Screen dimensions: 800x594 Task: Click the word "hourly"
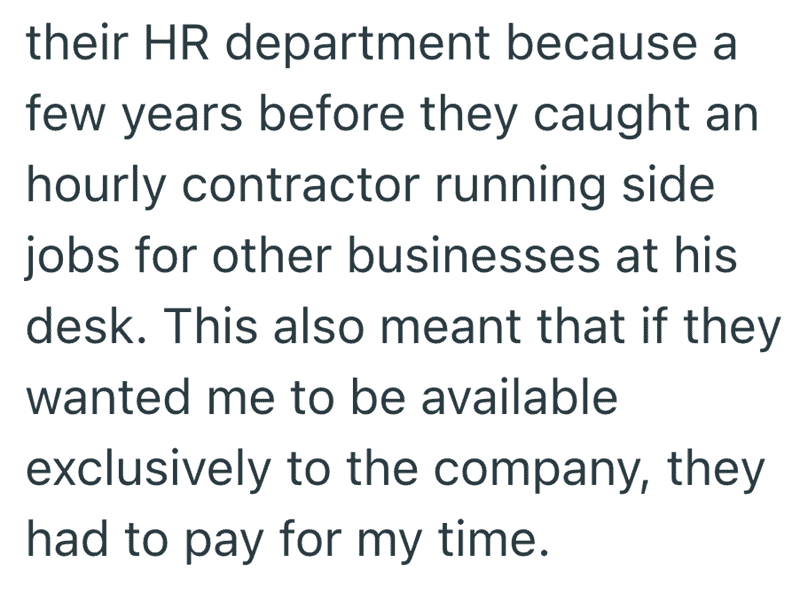[95, 187]
